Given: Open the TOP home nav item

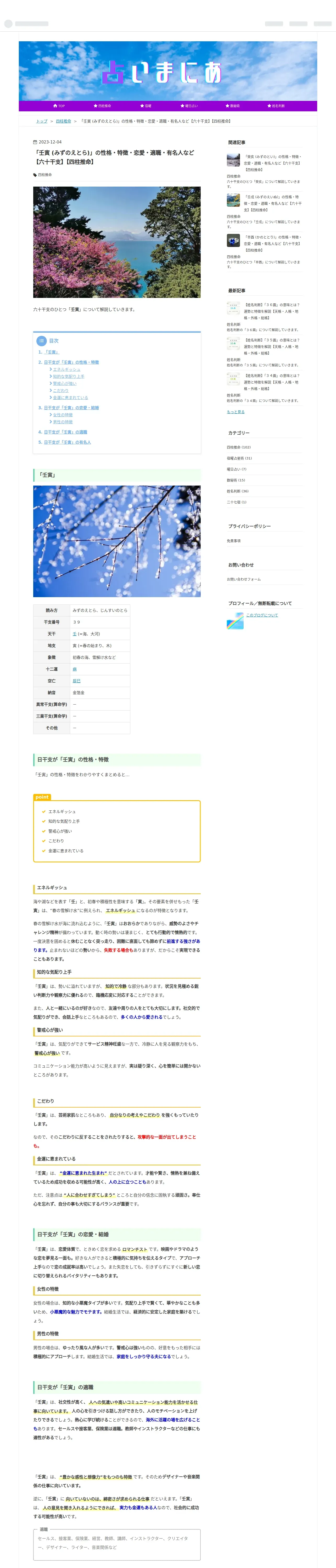Looking at the screenshot, I should [59, 106].
